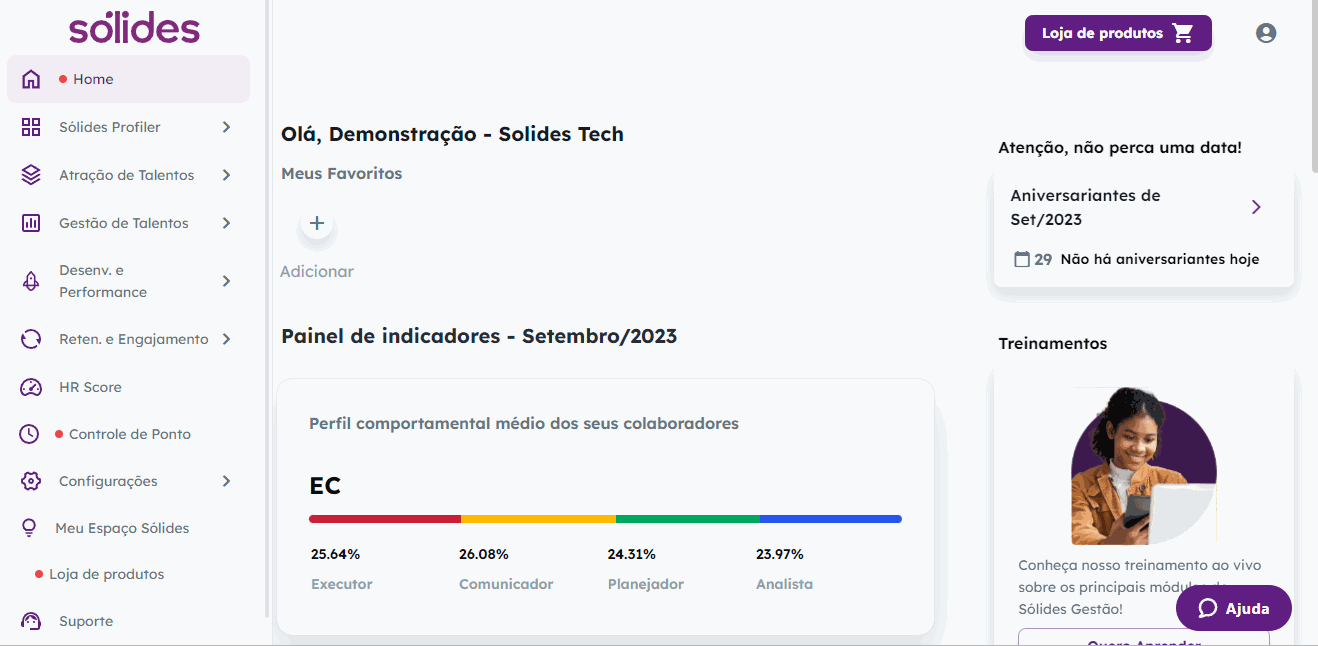The width and height of the screenshot is (1318, 646).
Task: Open Aniversariantes de Set/2023 arrow
Action: 1257,207
